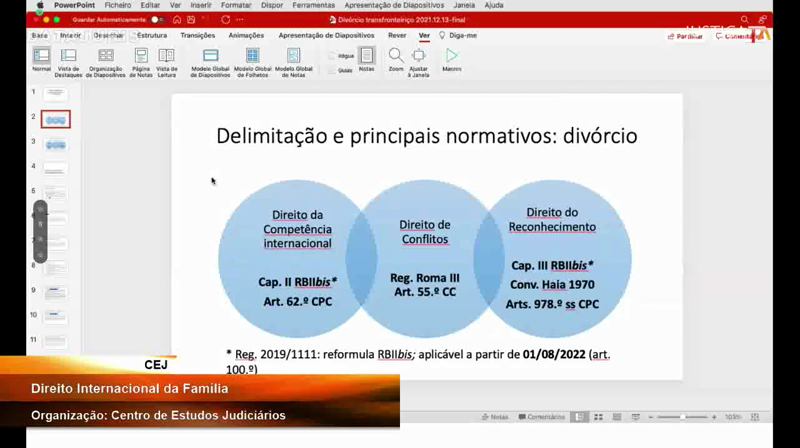Select slide 3 thumbnail in panel
Viewport: 800px width, 448px height.
tap(56, 144)
